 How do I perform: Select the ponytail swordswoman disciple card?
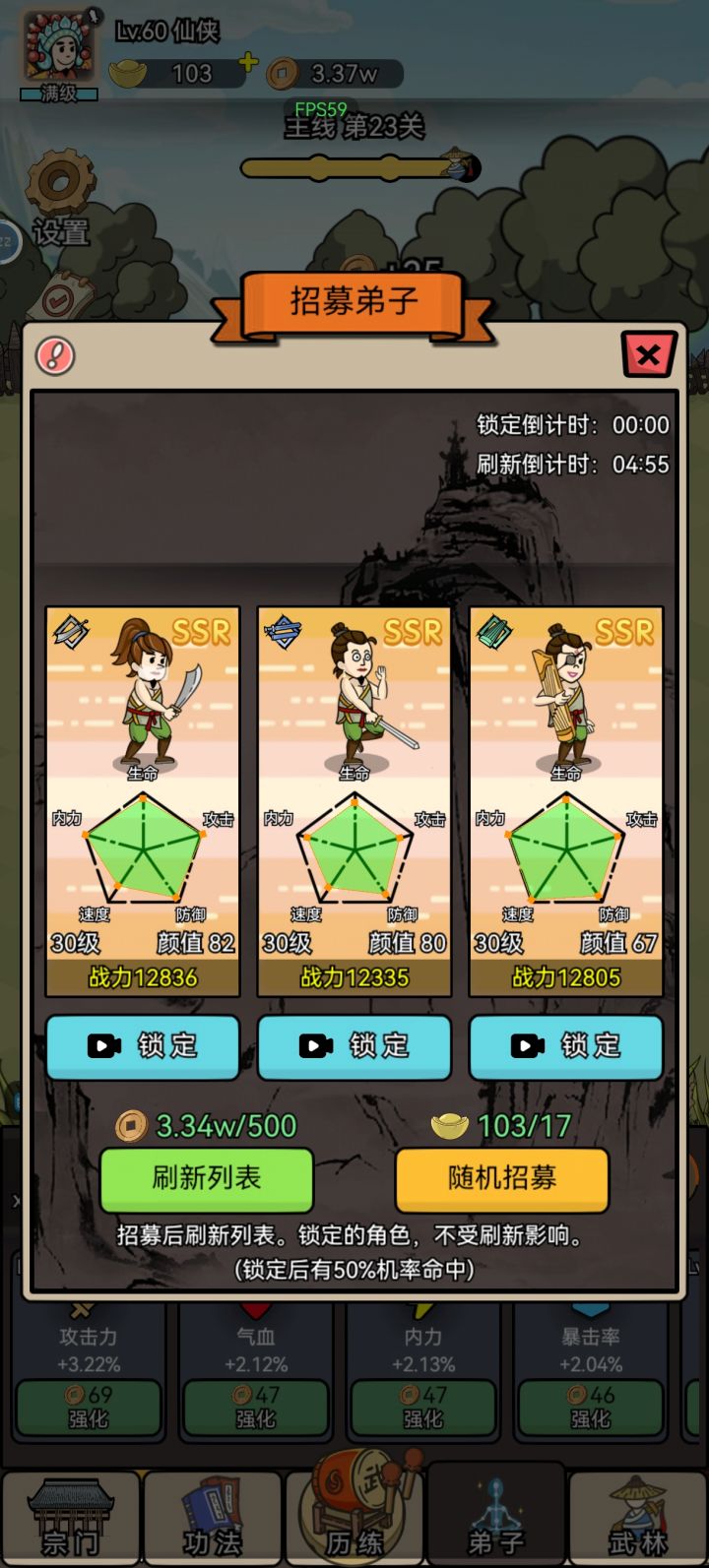tap(143, 801)
